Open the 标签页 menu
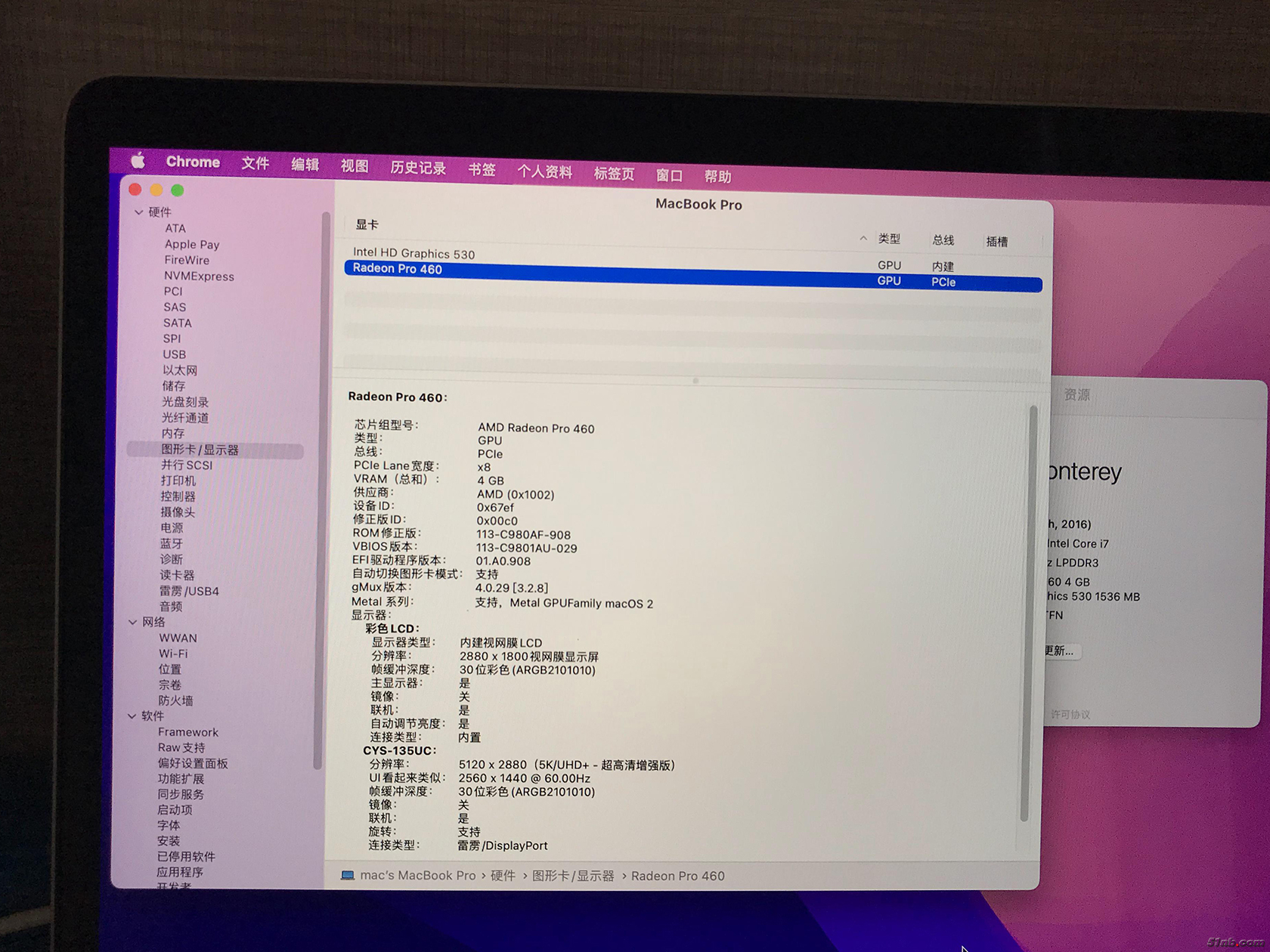Image resolution: width=1270 pixels, height=952 pixels. [x=614, y=173]
